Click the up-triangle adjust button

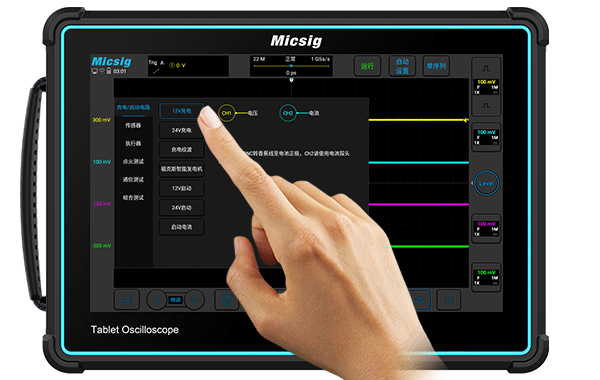[x=157, y=300]
